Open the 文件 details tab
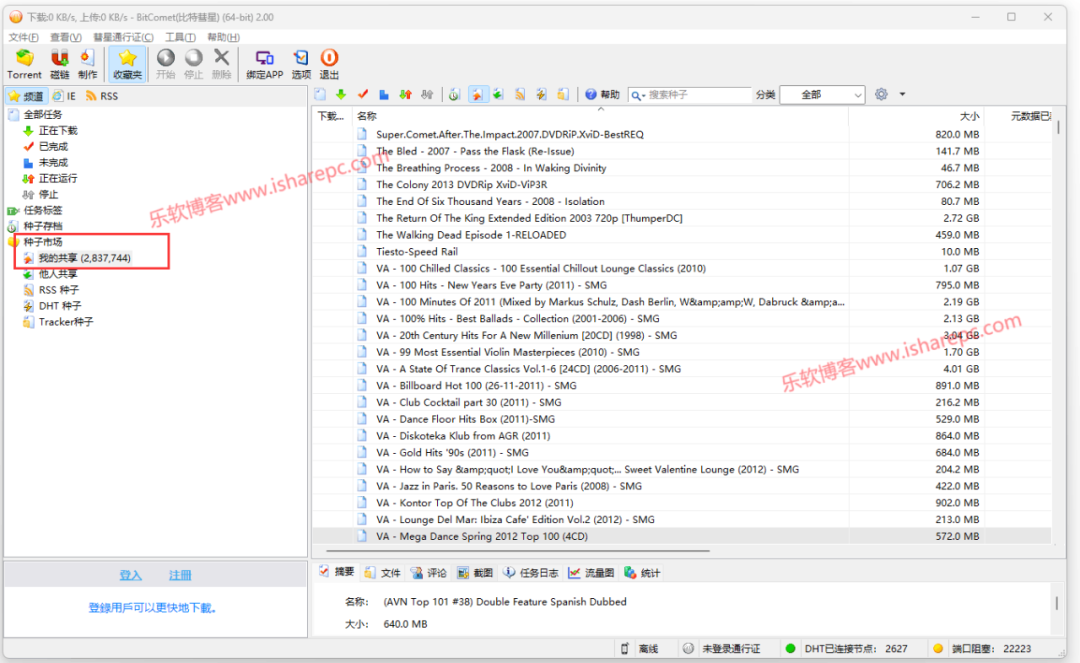The image size is (1080, 663). (383, 573)
